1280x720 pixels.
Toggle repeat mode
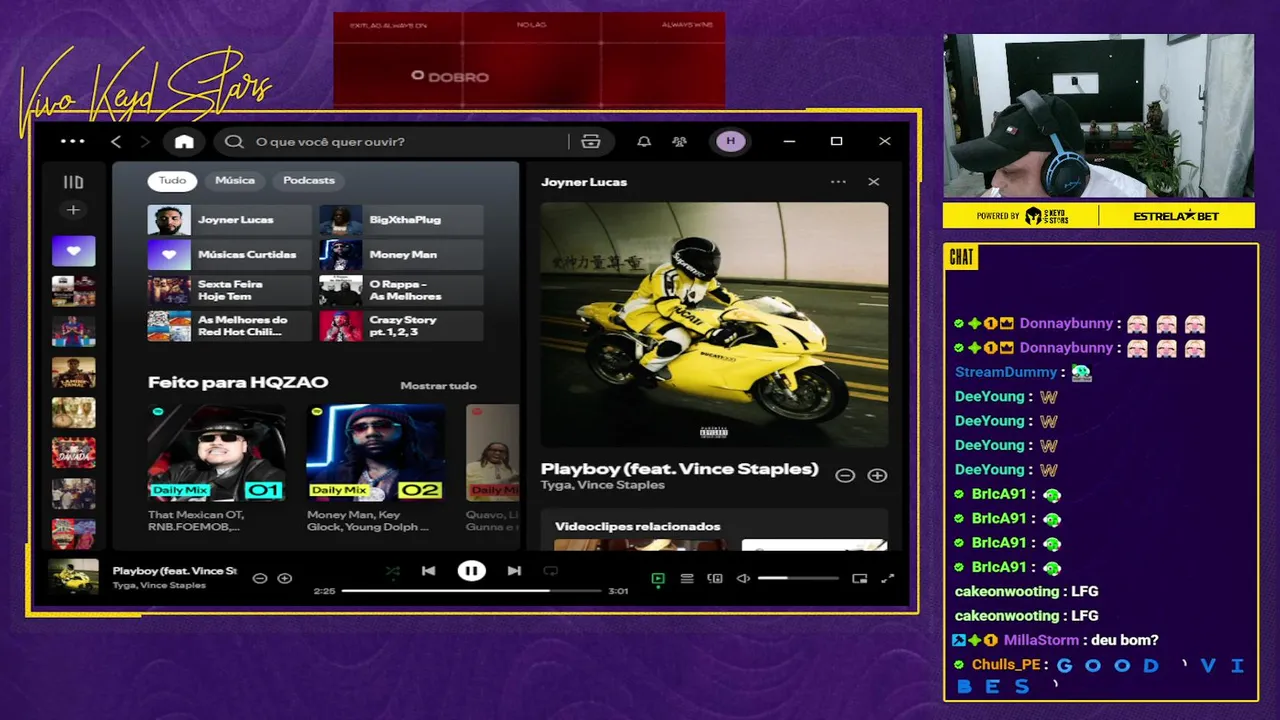pyautogui.click(x=550, y=571)
